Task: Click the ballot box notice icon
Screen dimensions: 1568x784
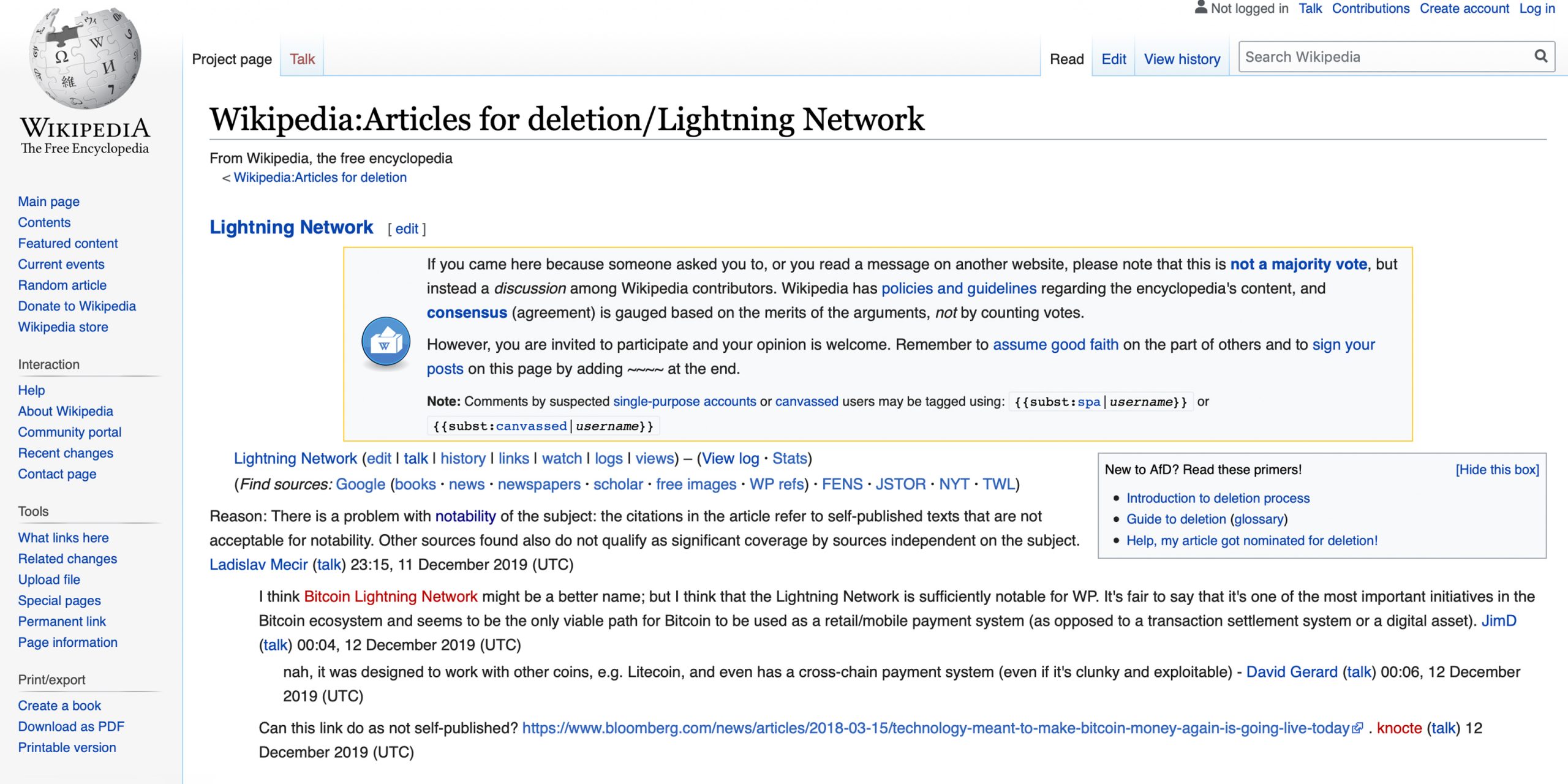Action: click(x=385, y=342)
